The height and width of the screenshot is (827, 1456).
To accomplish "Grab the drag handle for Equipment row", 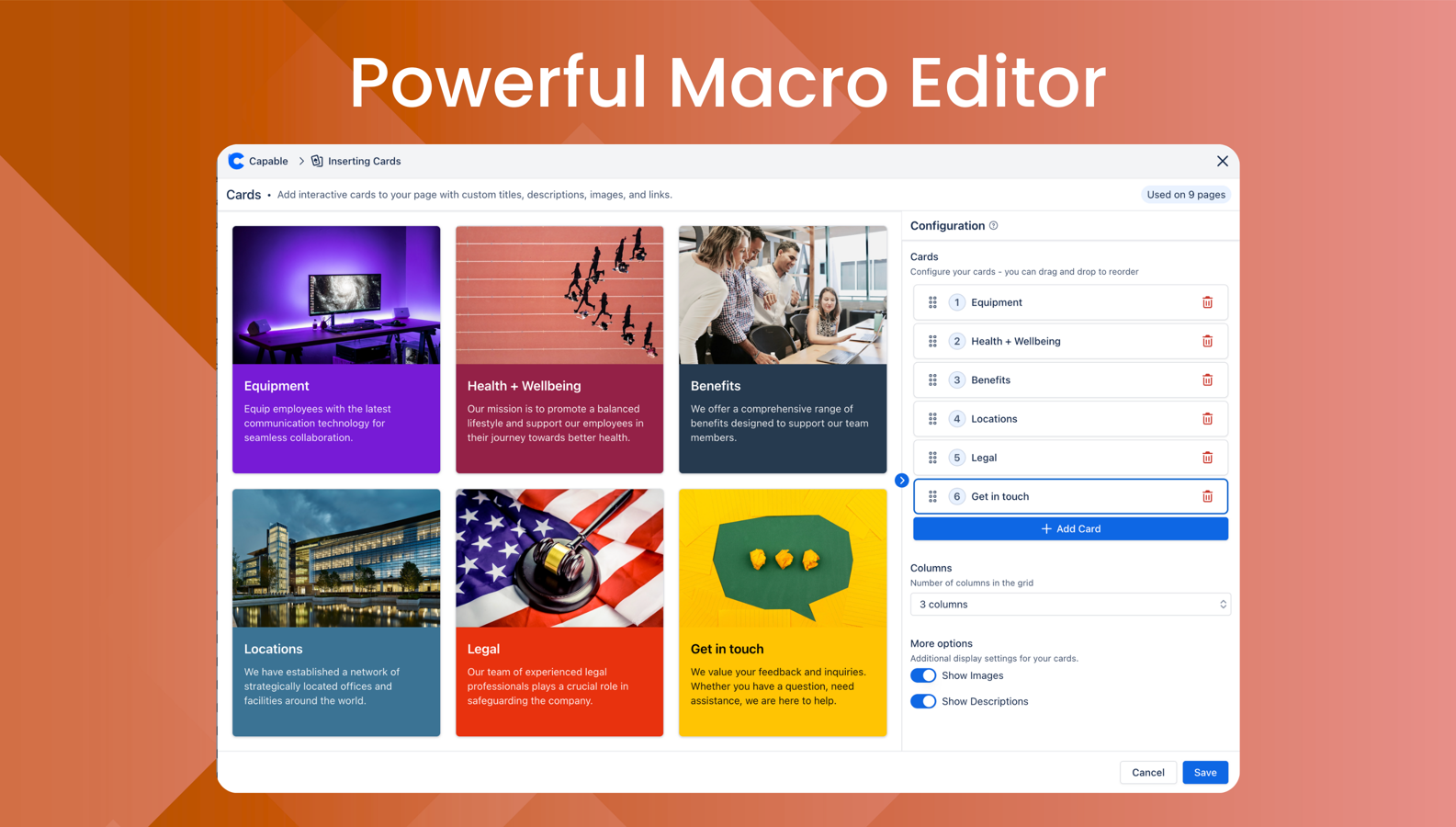I will tap(932, 302).
